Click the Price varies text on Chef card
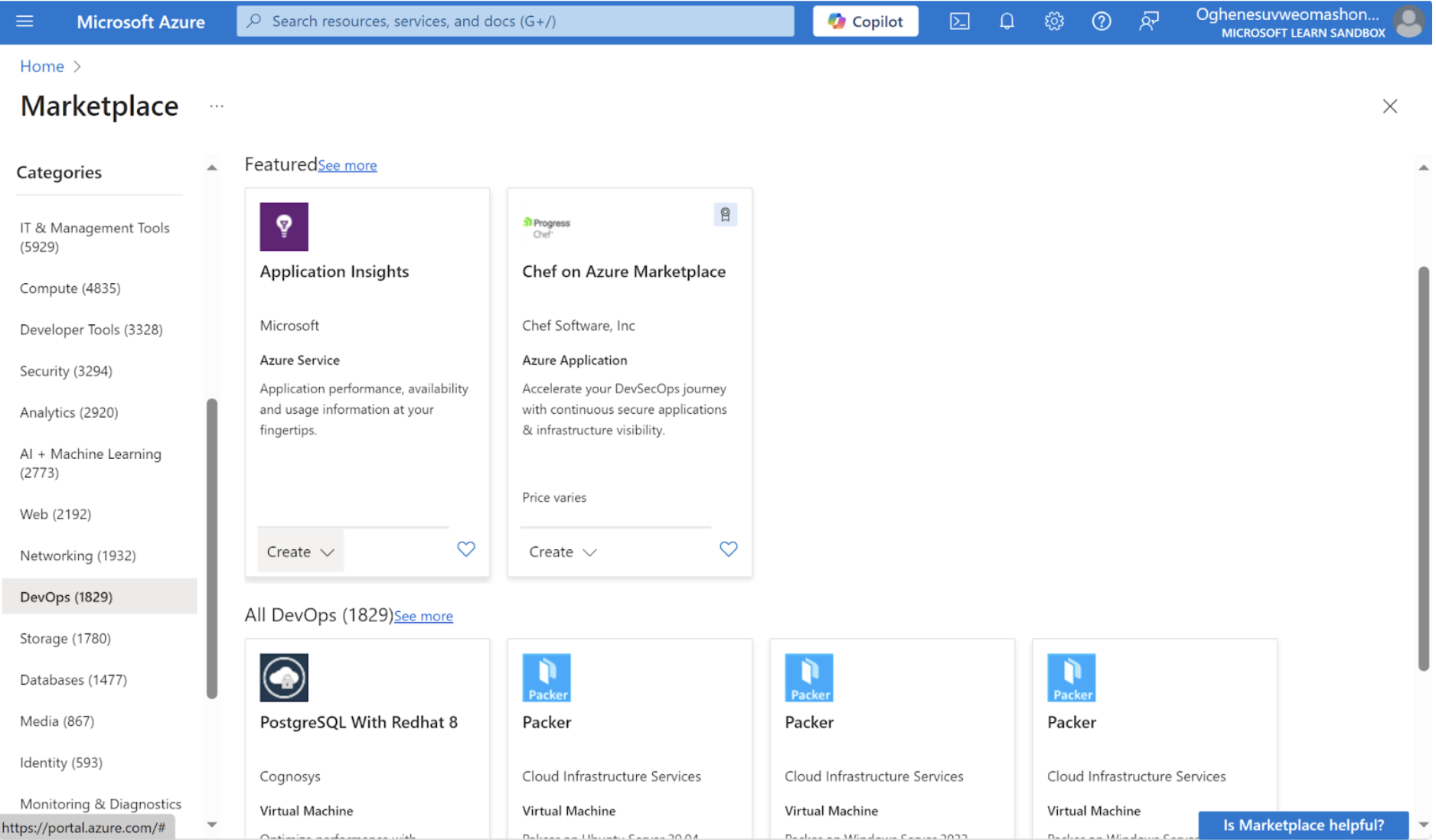Viewport: 1436px width, 840px height. pos(556,498)
